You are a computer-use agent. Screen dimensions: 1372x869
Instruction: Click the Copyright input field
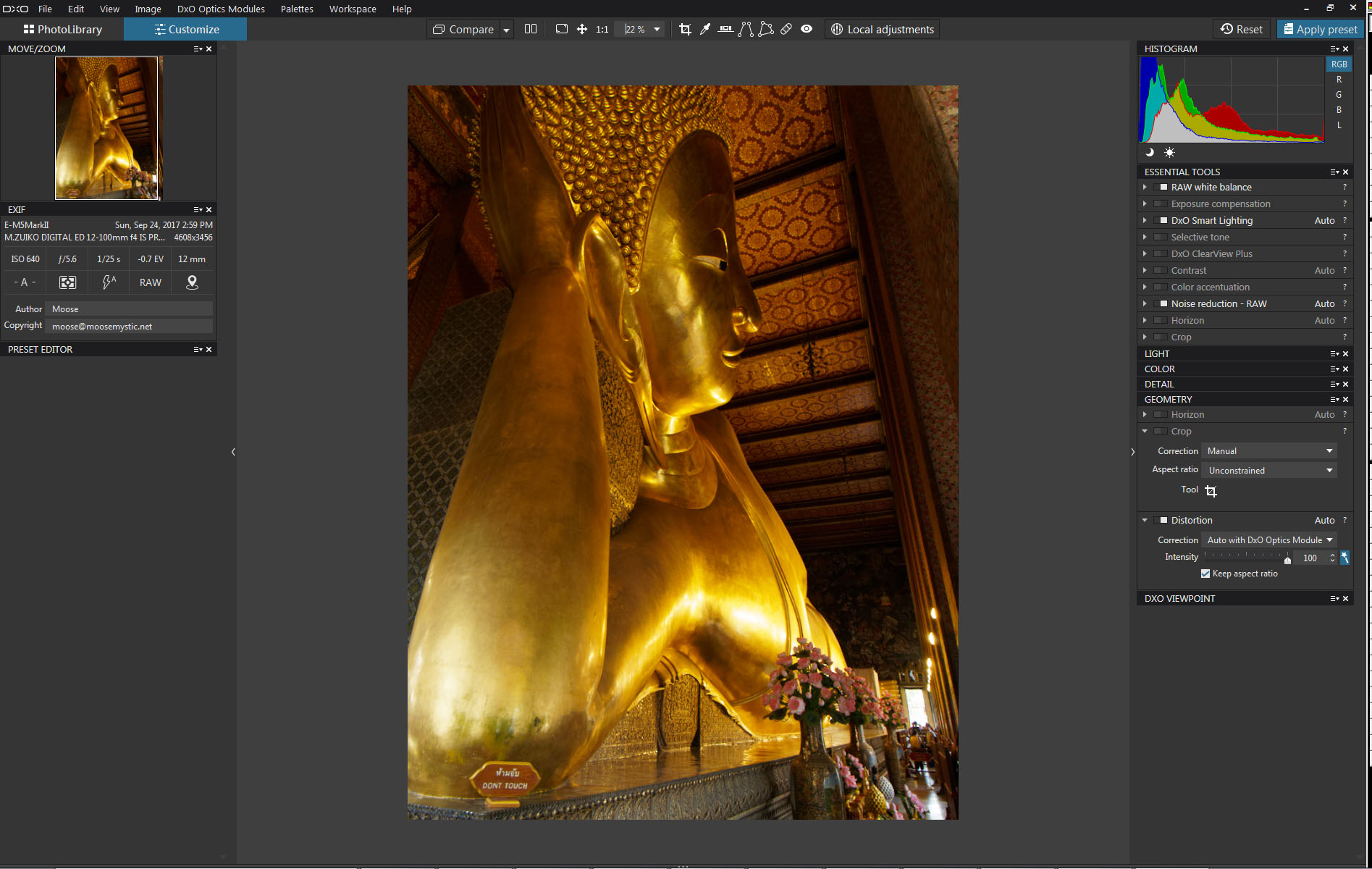pyautogui.click(x=129, y=327)
